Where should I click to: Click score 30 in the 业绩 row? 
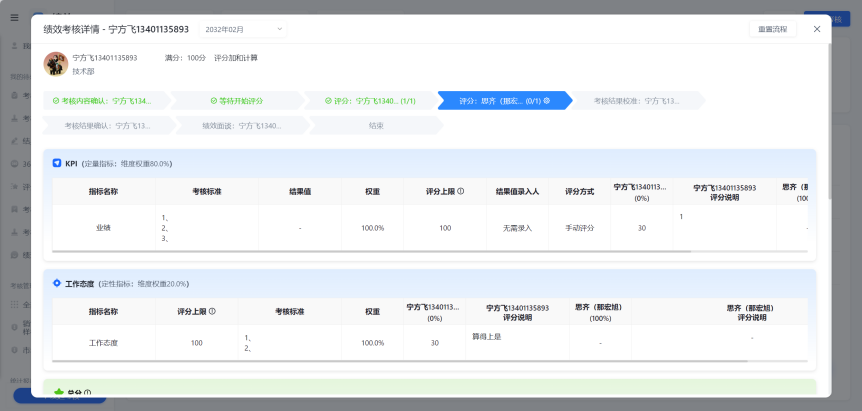point(642,227)
